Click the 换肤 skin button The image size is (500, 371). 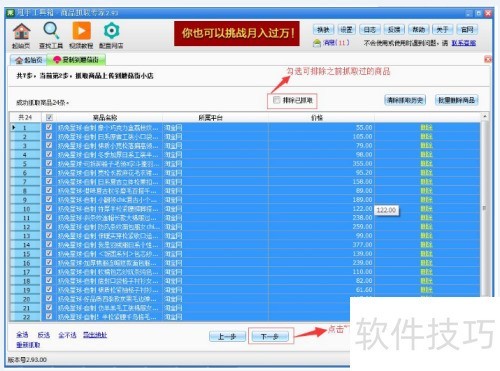click(323, 29)
